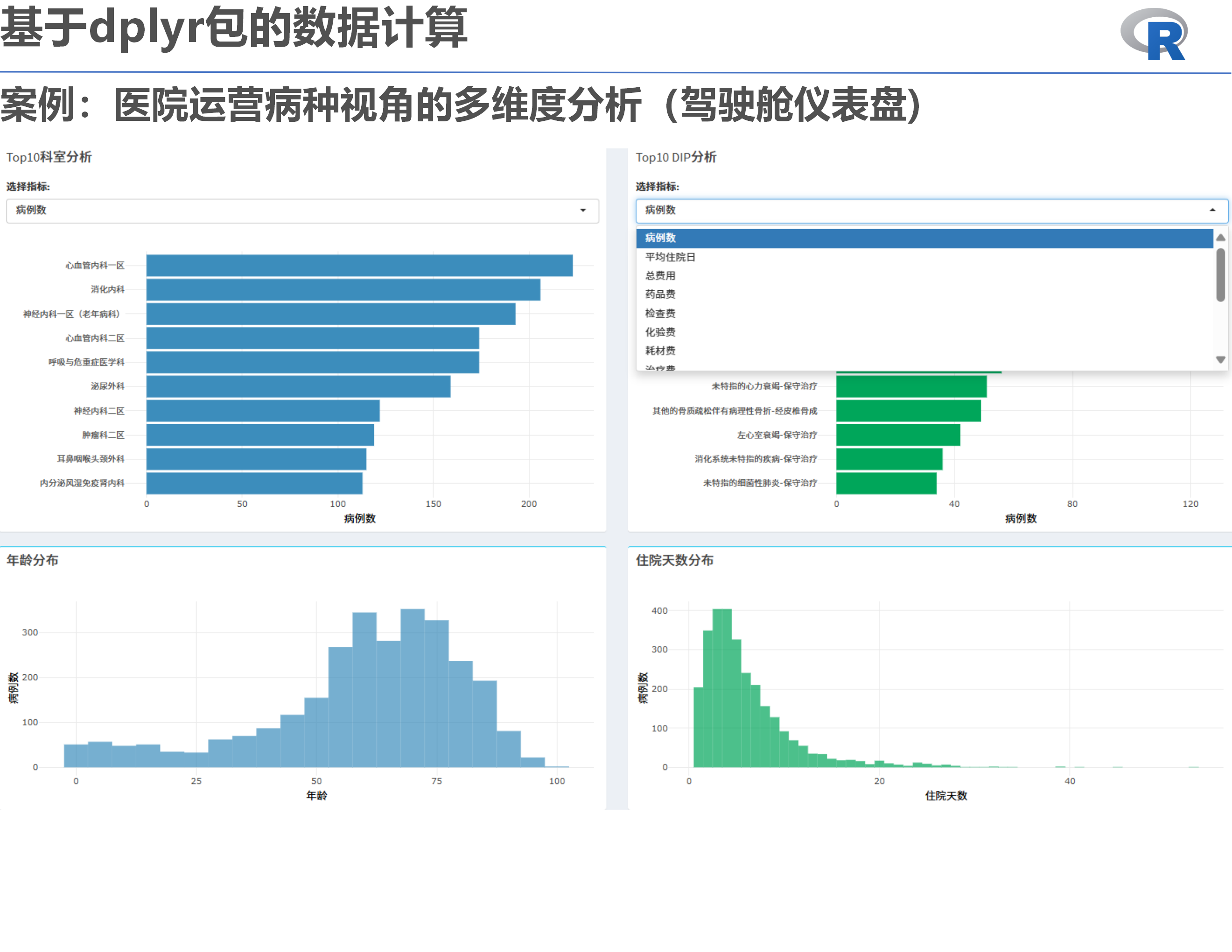The height and width of the screenshot is (952, 1232).
Task: Open the Top10科室分析 indicator dropdown
Action: pyautogui.click(x=302, y=210)
